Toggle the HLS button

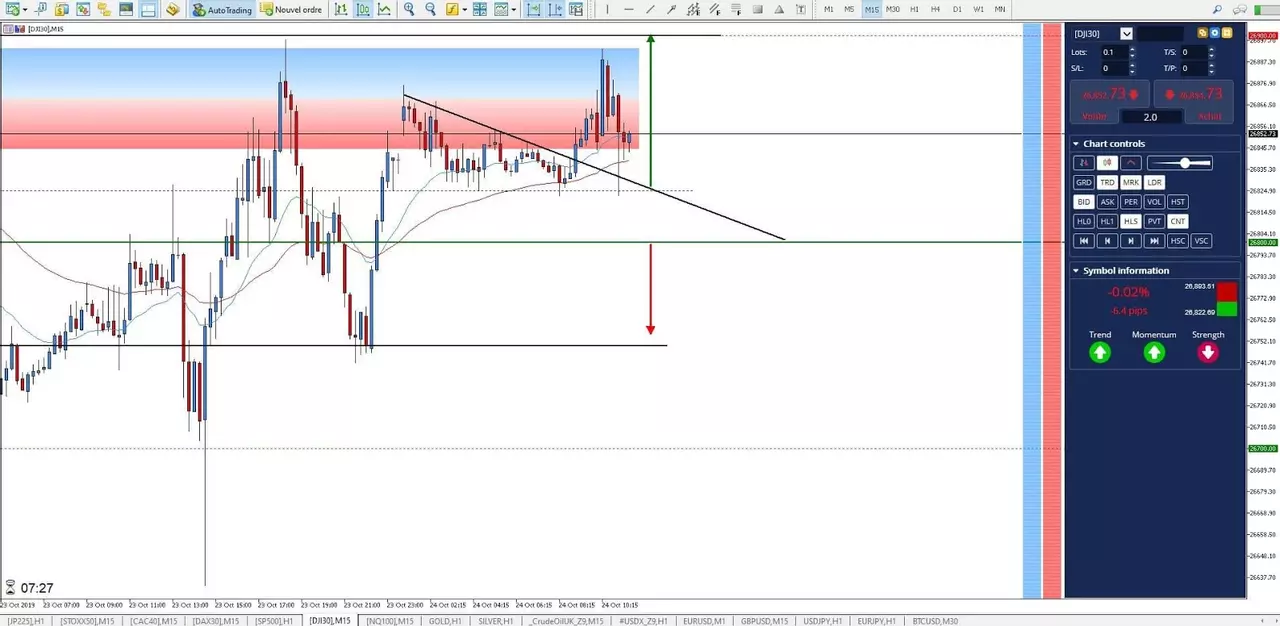tap(1131, 221)
